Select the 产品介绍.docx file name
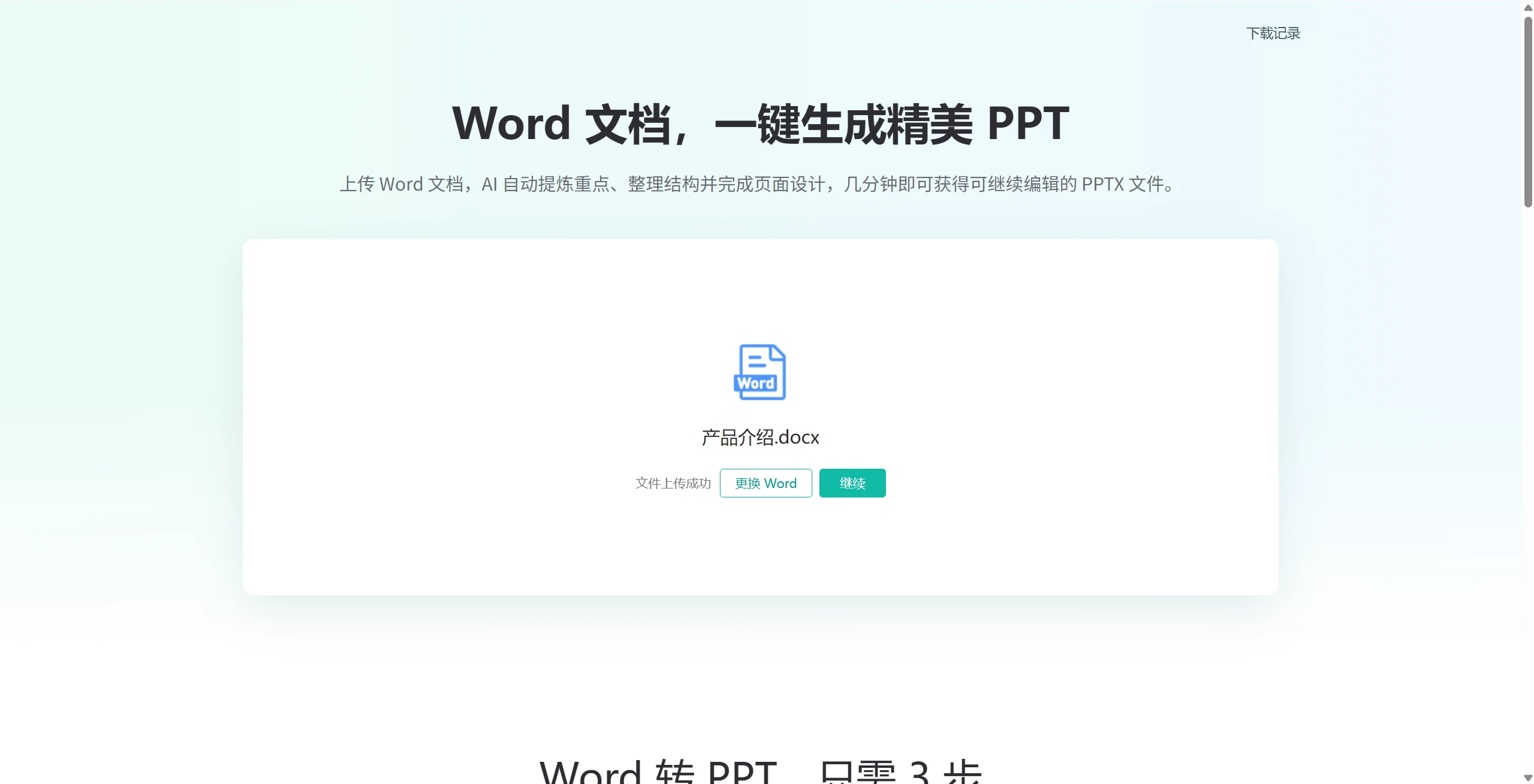 760,438
